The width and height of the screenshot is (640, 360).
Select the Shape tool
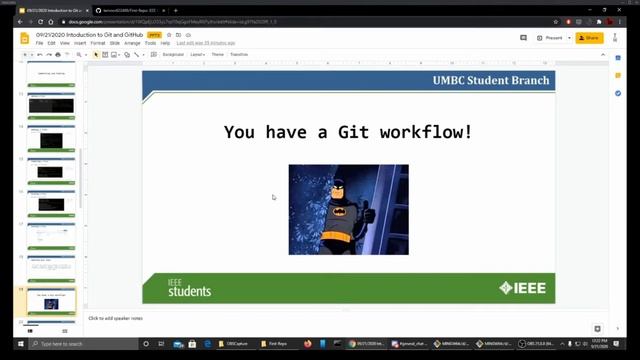tap(127, 55)
